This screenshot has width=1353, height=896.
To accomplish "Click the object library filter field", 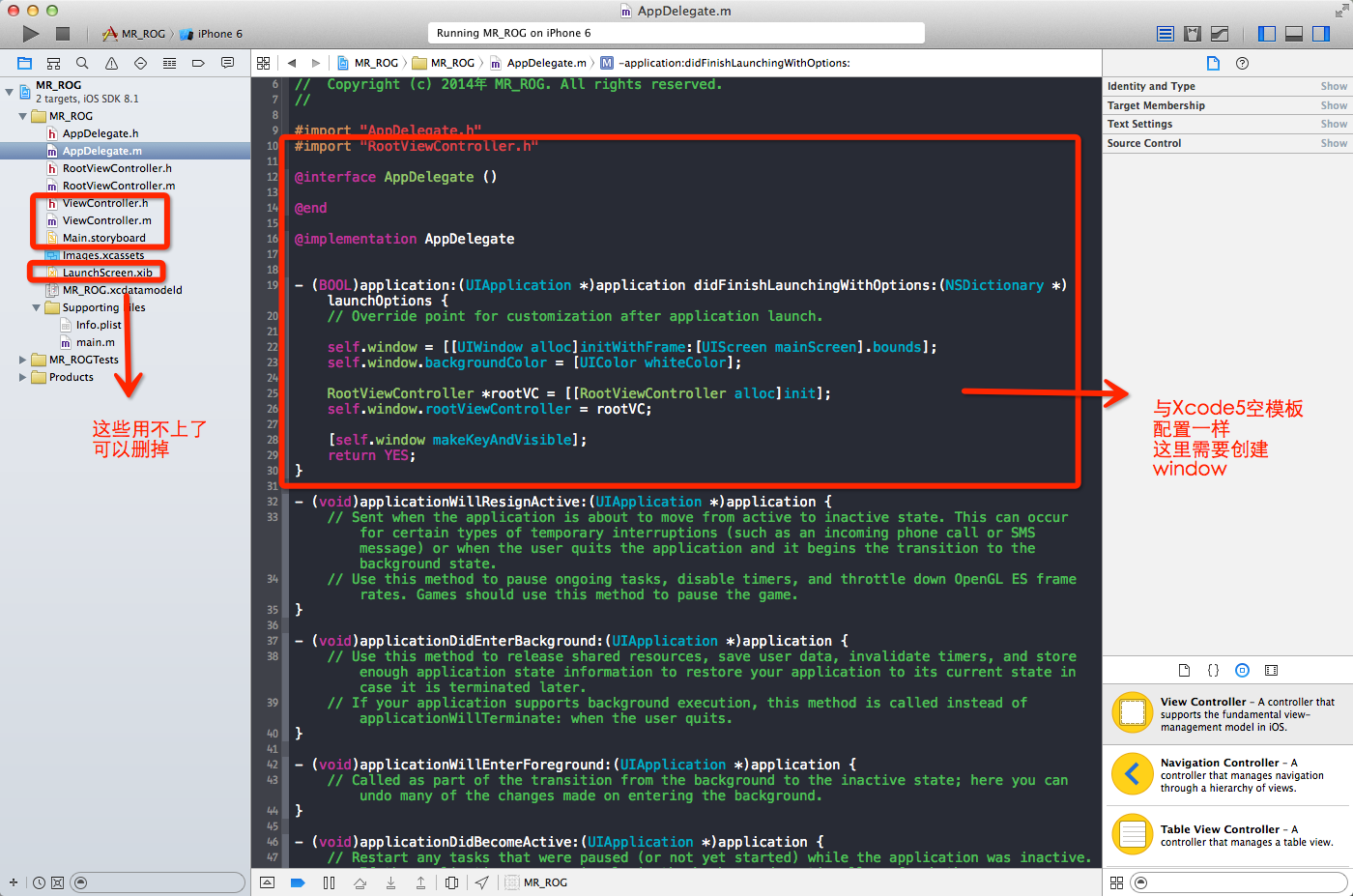I will point(1239,882).
